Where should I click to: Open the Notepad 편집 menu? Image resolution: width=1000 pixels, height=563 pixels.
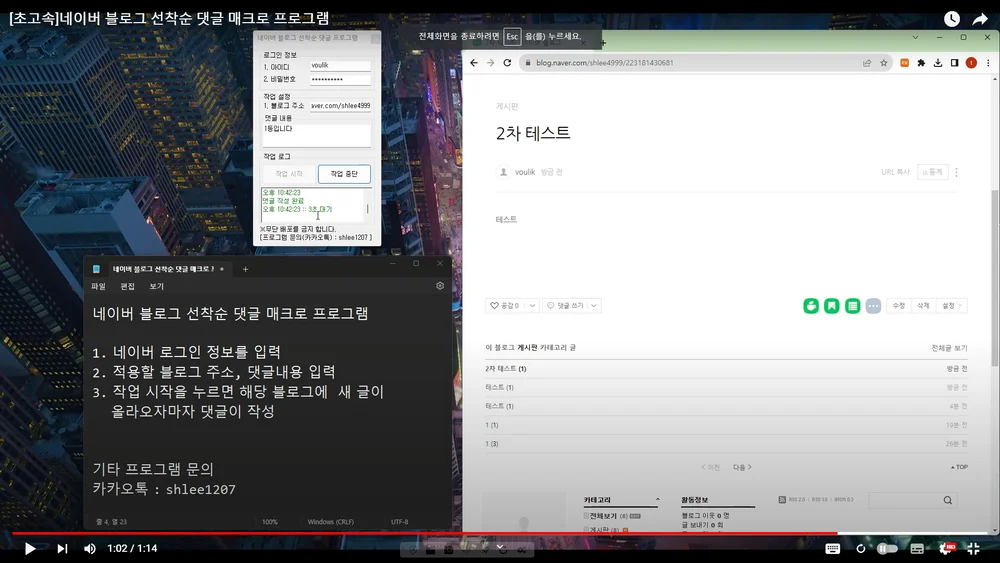point(128,286)
